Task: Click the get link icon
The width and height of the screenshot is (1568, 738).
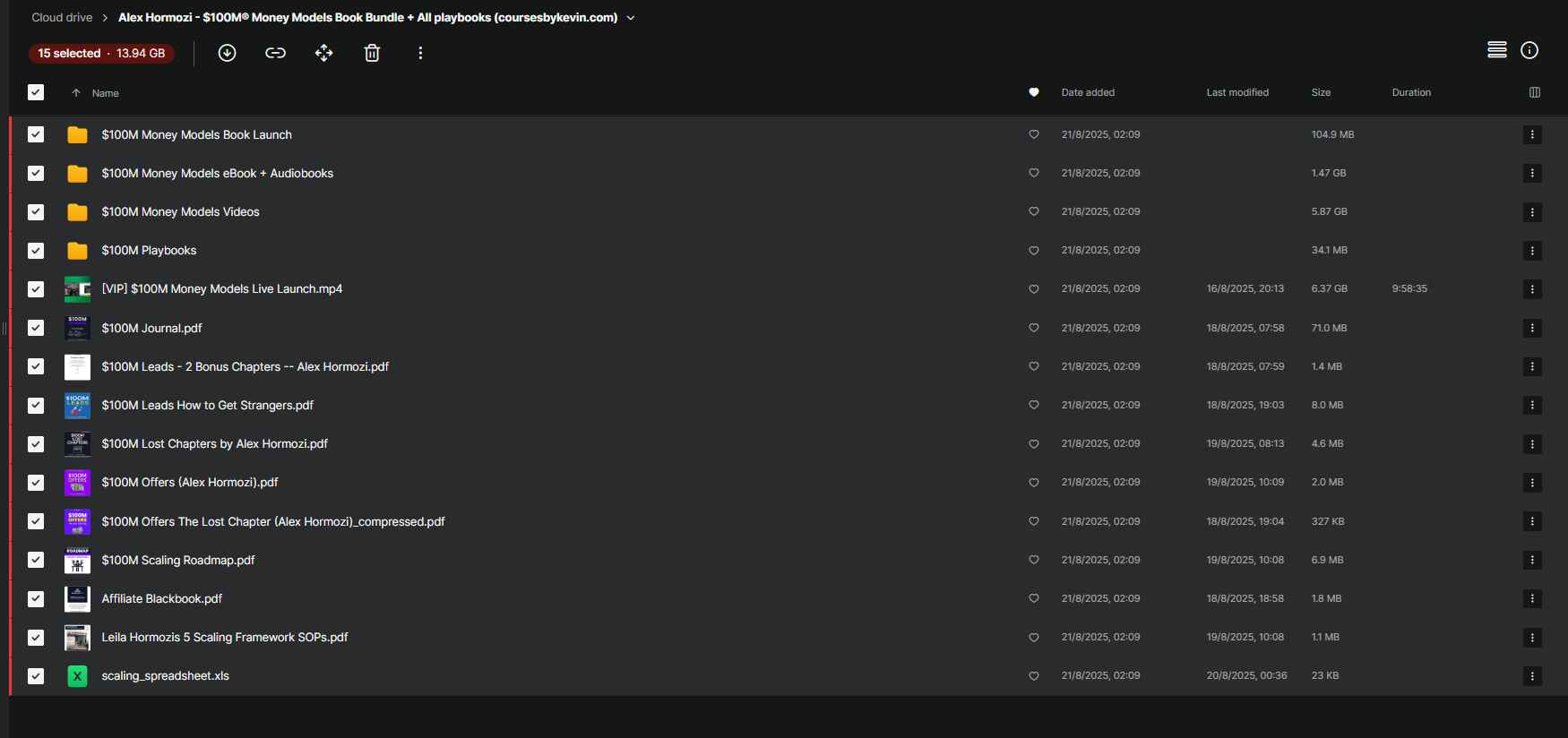Action: tap(275, 53)
